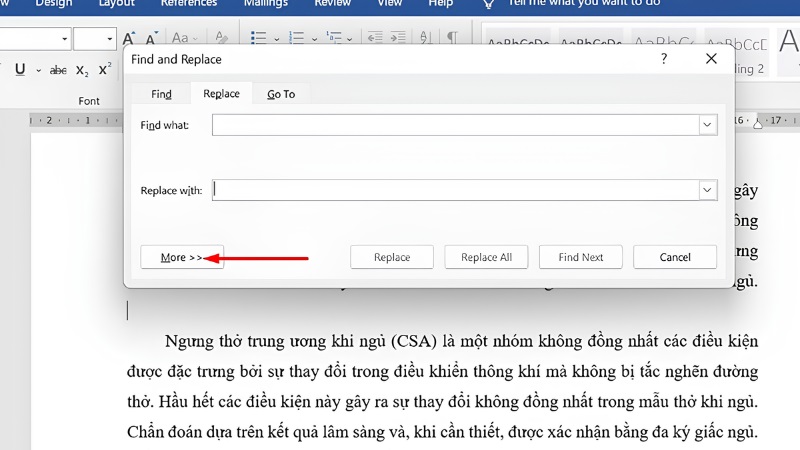This screenshot has height=450, width=800.
Task: Click text 'Ngưng thở trung ương' in document
Action: [x=245, y=341]
